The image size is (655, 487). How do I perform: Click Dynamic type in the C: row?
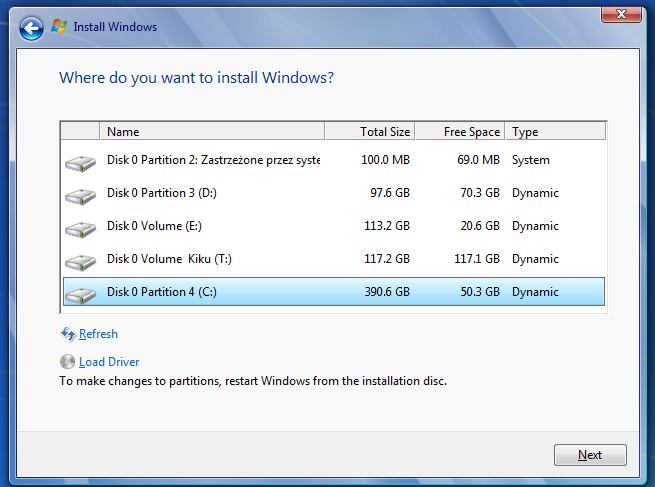click(535, 292)
